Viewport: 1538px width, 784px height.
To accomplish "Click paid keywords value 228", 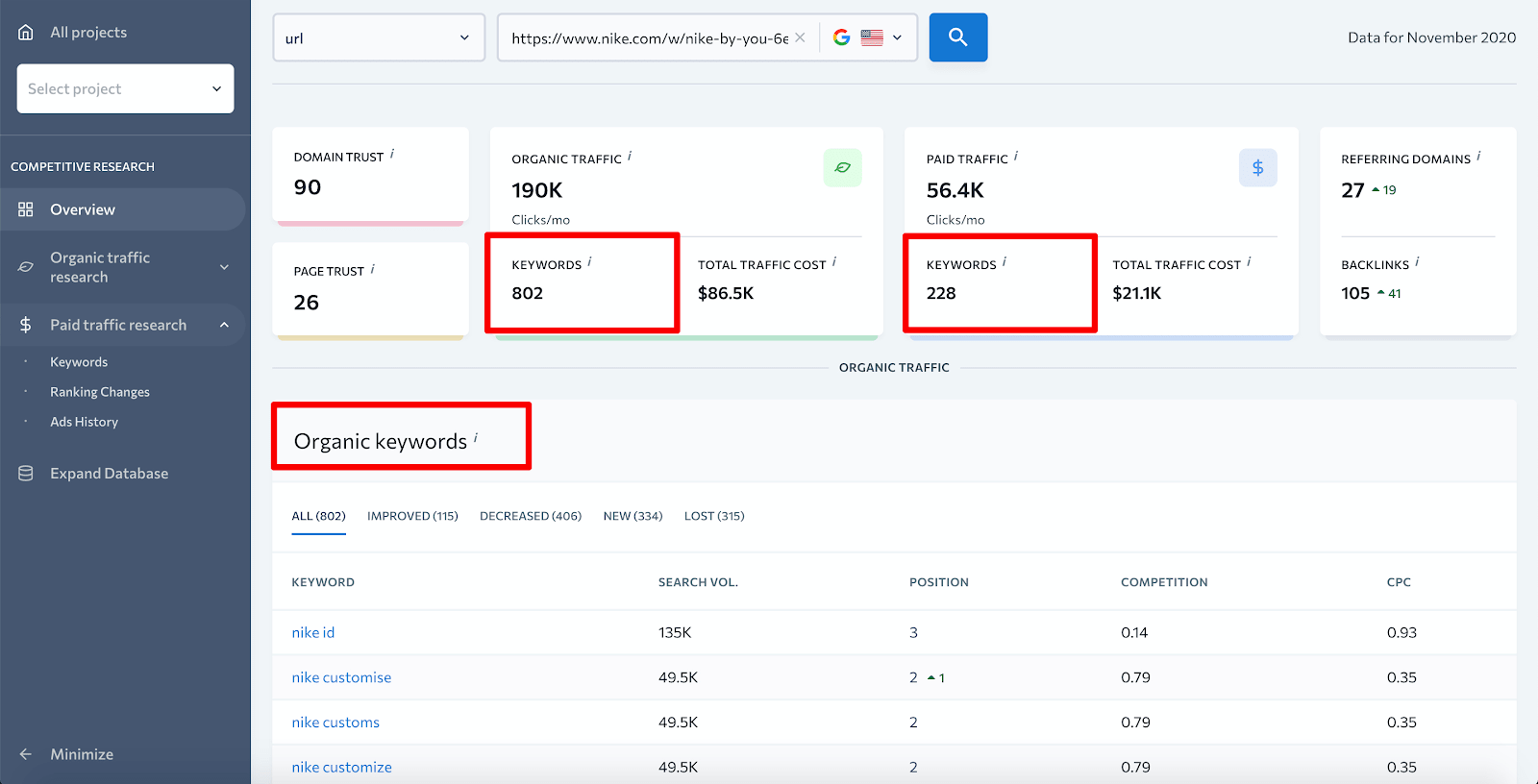I will click(x=941, y=293).
